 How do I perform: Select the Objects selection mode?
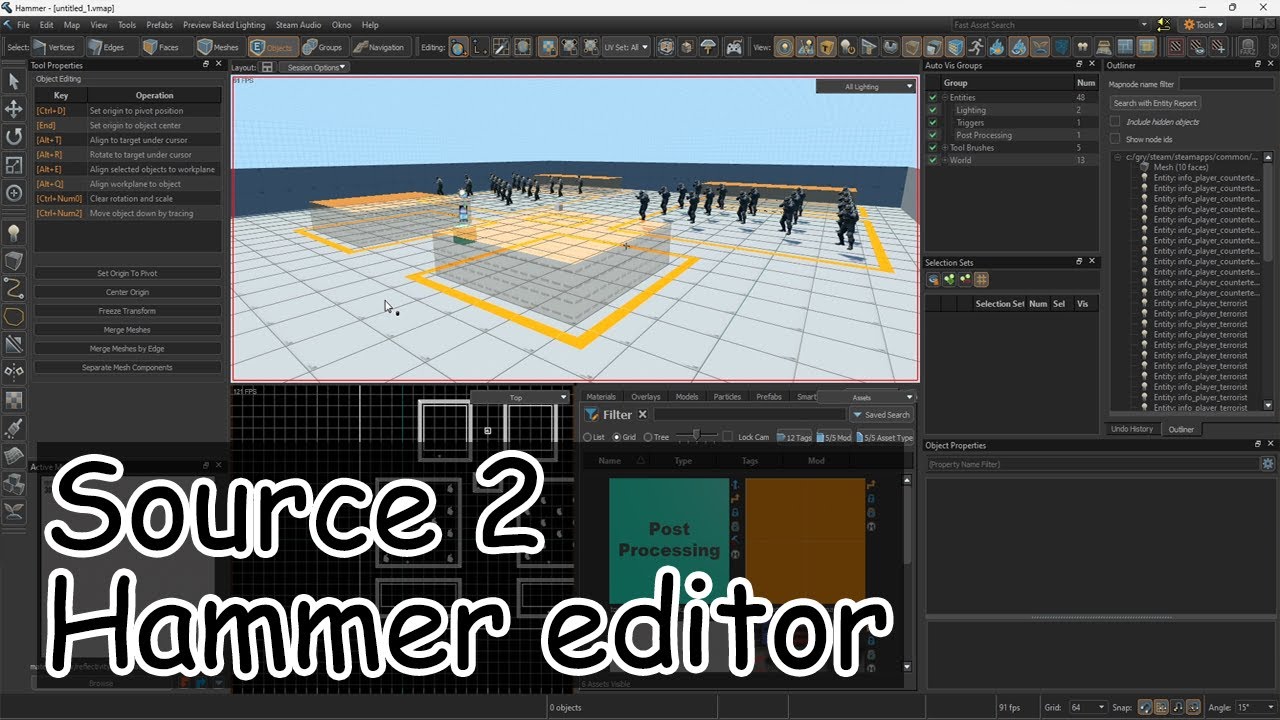click(271, 47)
